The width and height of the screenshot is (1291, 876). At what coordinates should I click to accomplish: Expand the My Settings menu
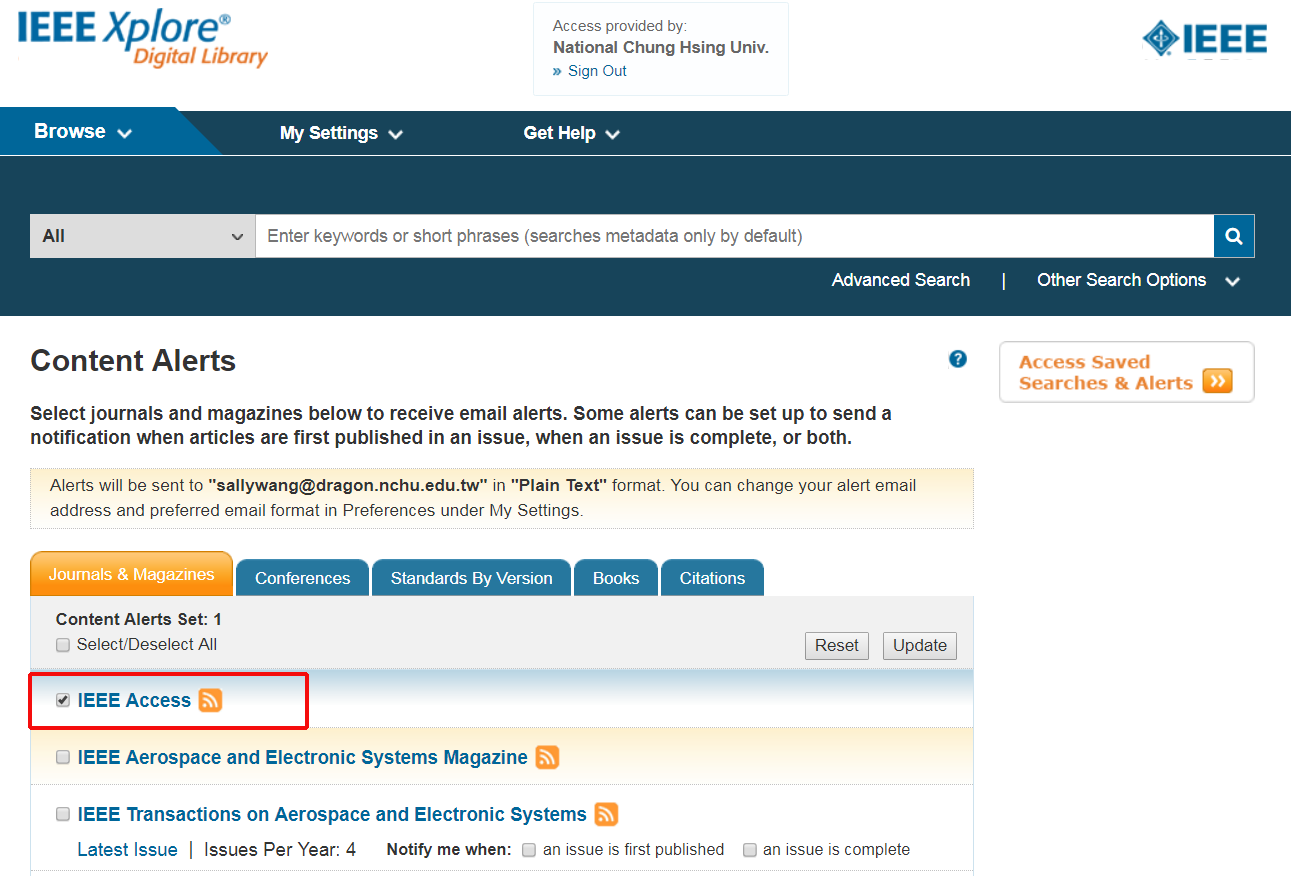pyautogui.click(x=341, y=133)
